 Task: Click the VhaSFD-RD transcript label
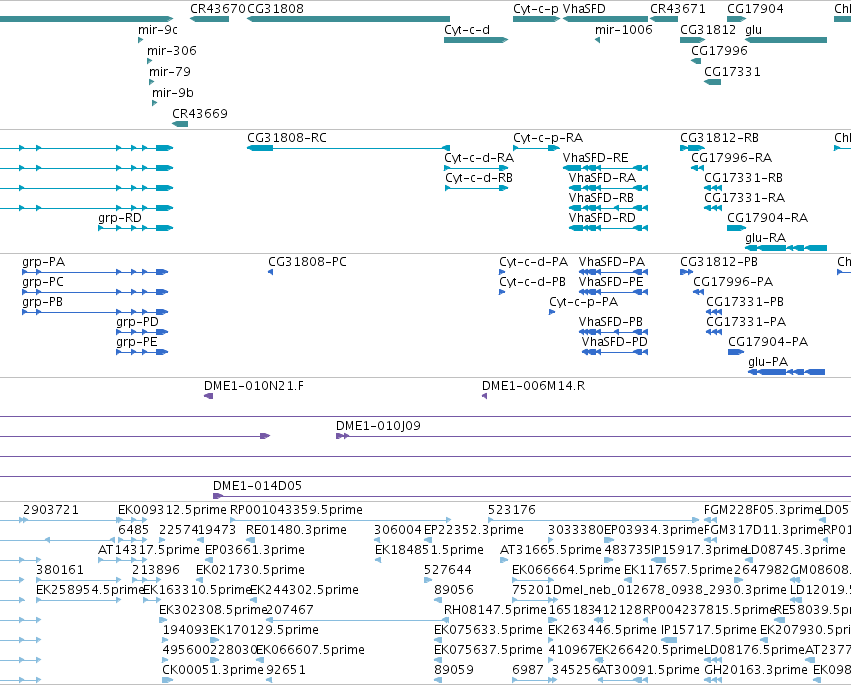tap(602, 218)
